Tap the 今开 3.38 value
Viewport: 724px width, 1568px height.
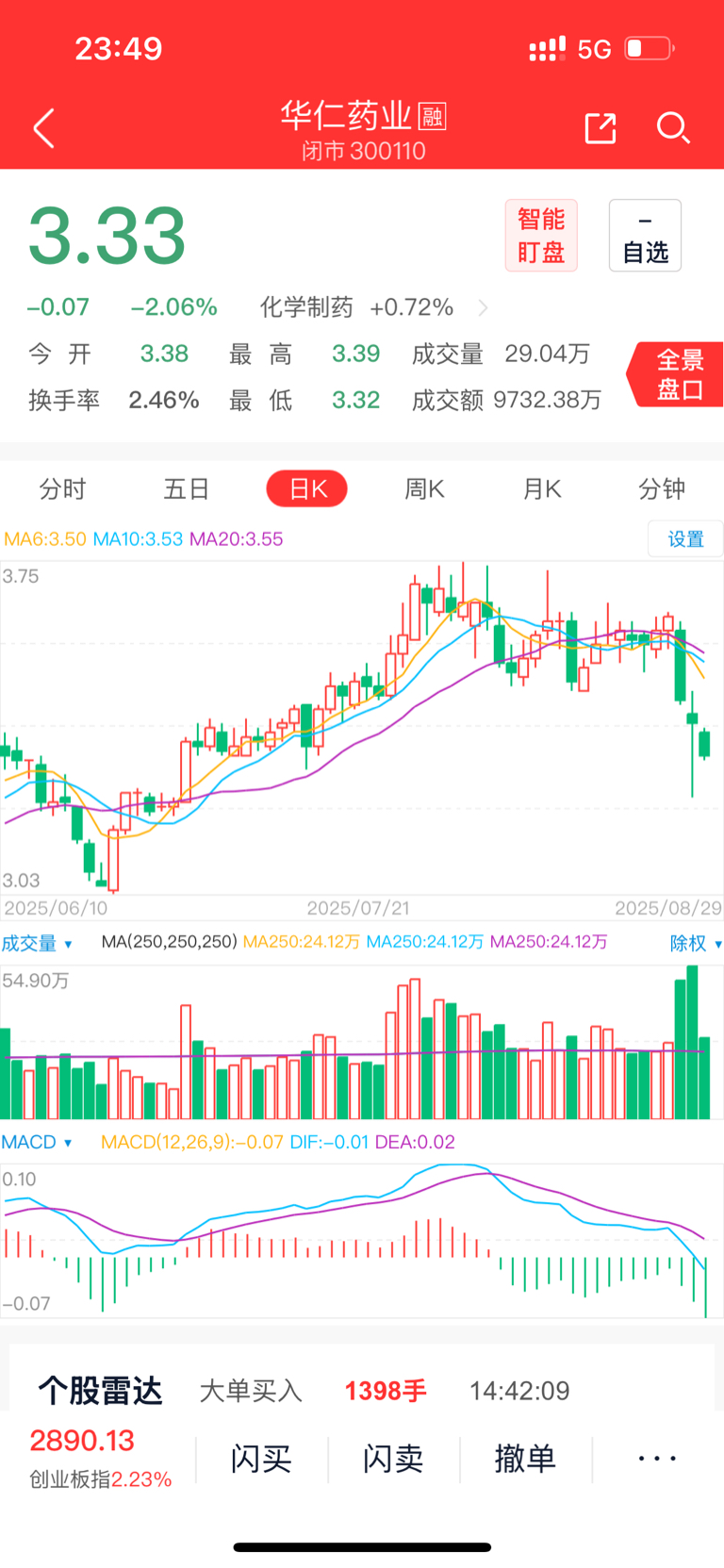pyautogui.click(x=164, y=354)
